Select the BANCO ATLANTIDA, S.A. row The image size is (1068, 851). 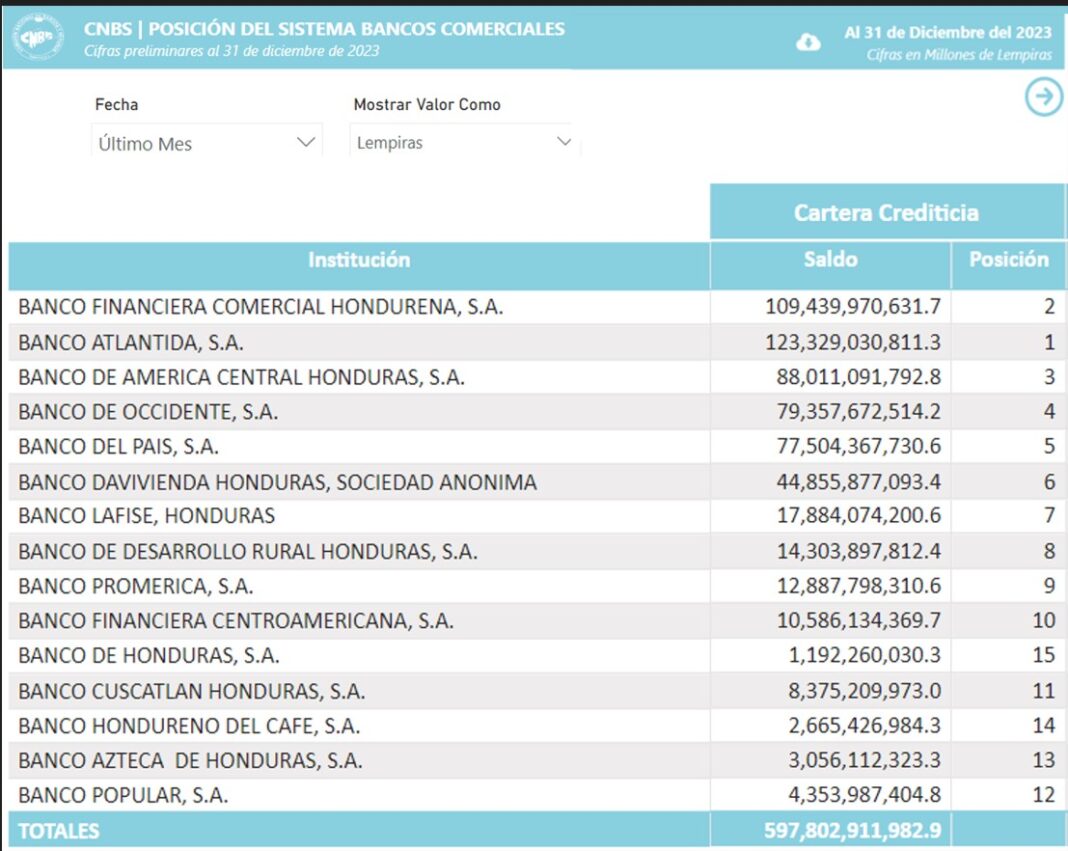point(131,343)
